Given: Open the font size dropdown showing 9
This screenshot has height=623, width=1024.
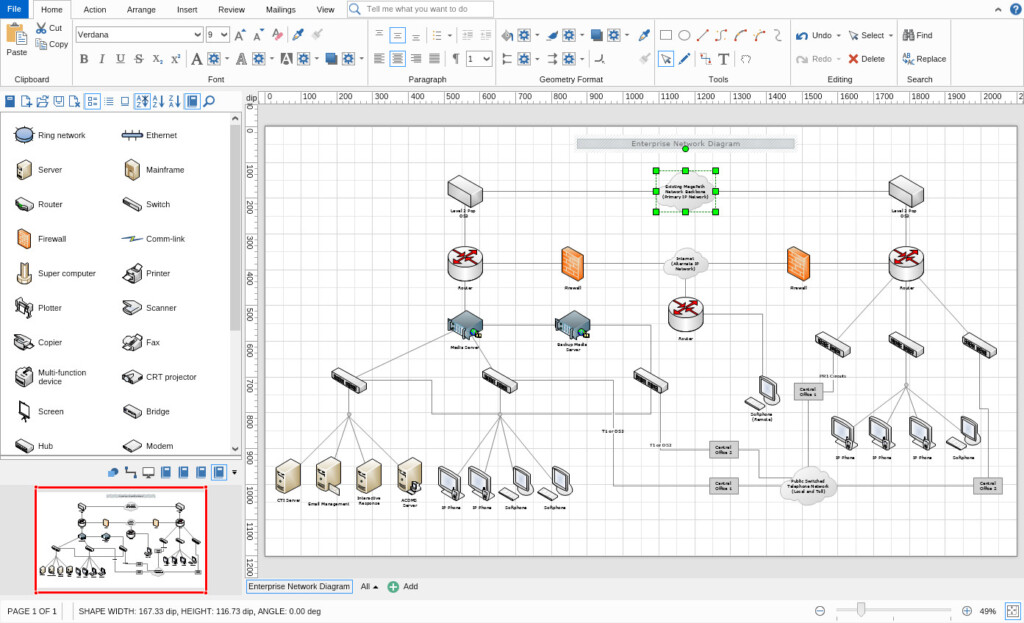Looking at the screenshot, I should click(x=224, y=34).
